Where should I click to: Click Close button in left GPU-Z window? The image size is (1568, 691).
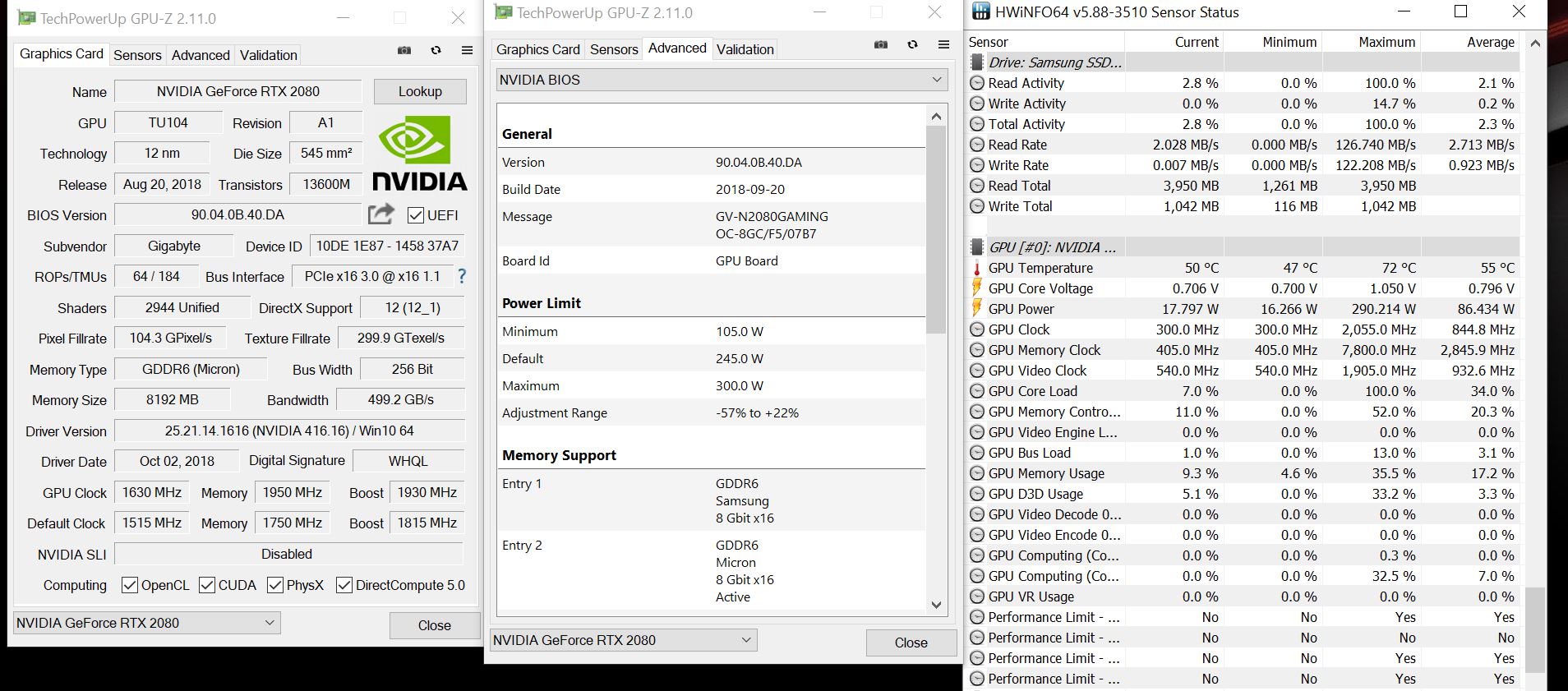(x=434, y=625)
